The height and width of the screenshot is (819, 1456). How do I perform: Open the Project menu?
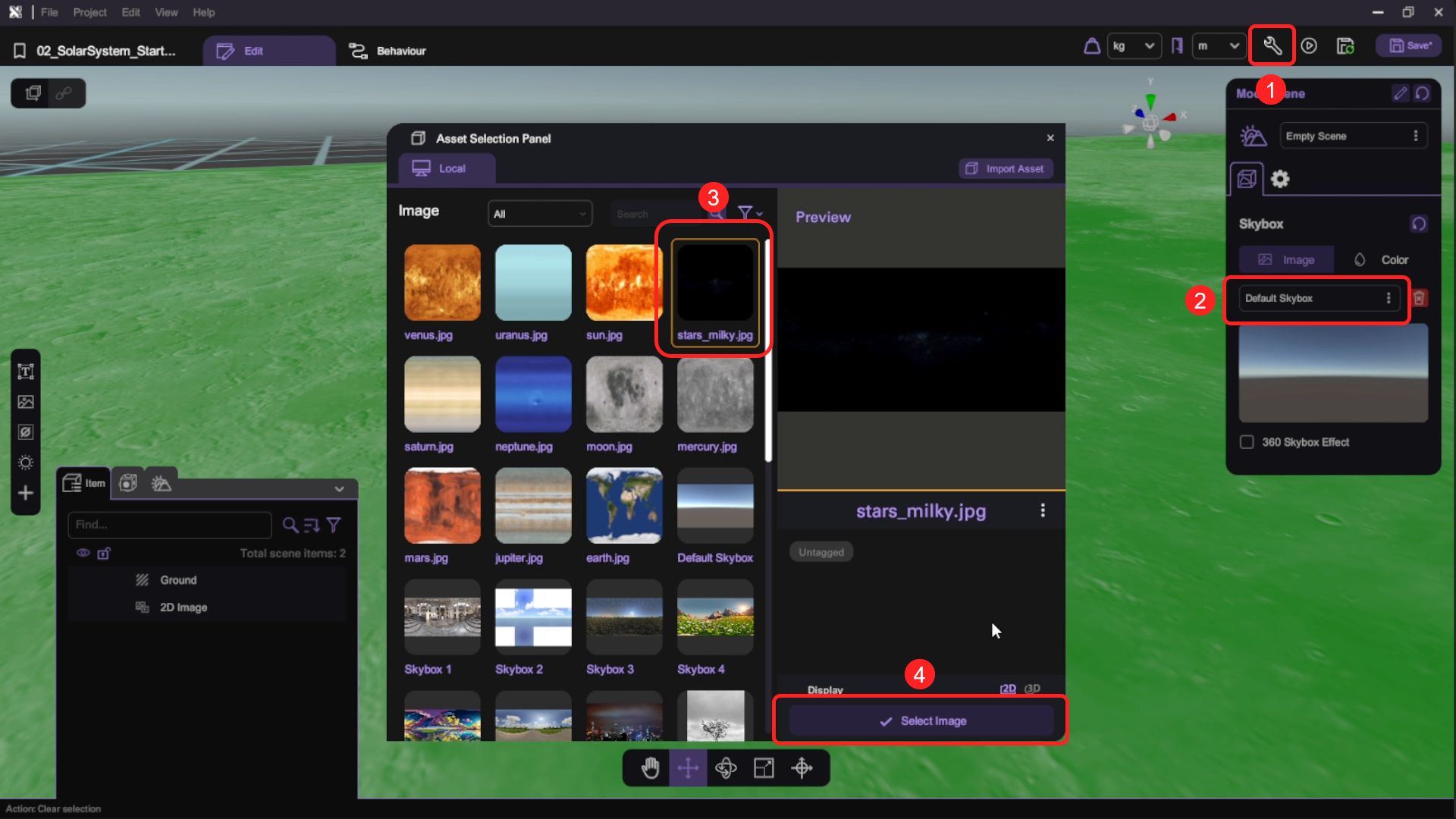click(89, 12)
